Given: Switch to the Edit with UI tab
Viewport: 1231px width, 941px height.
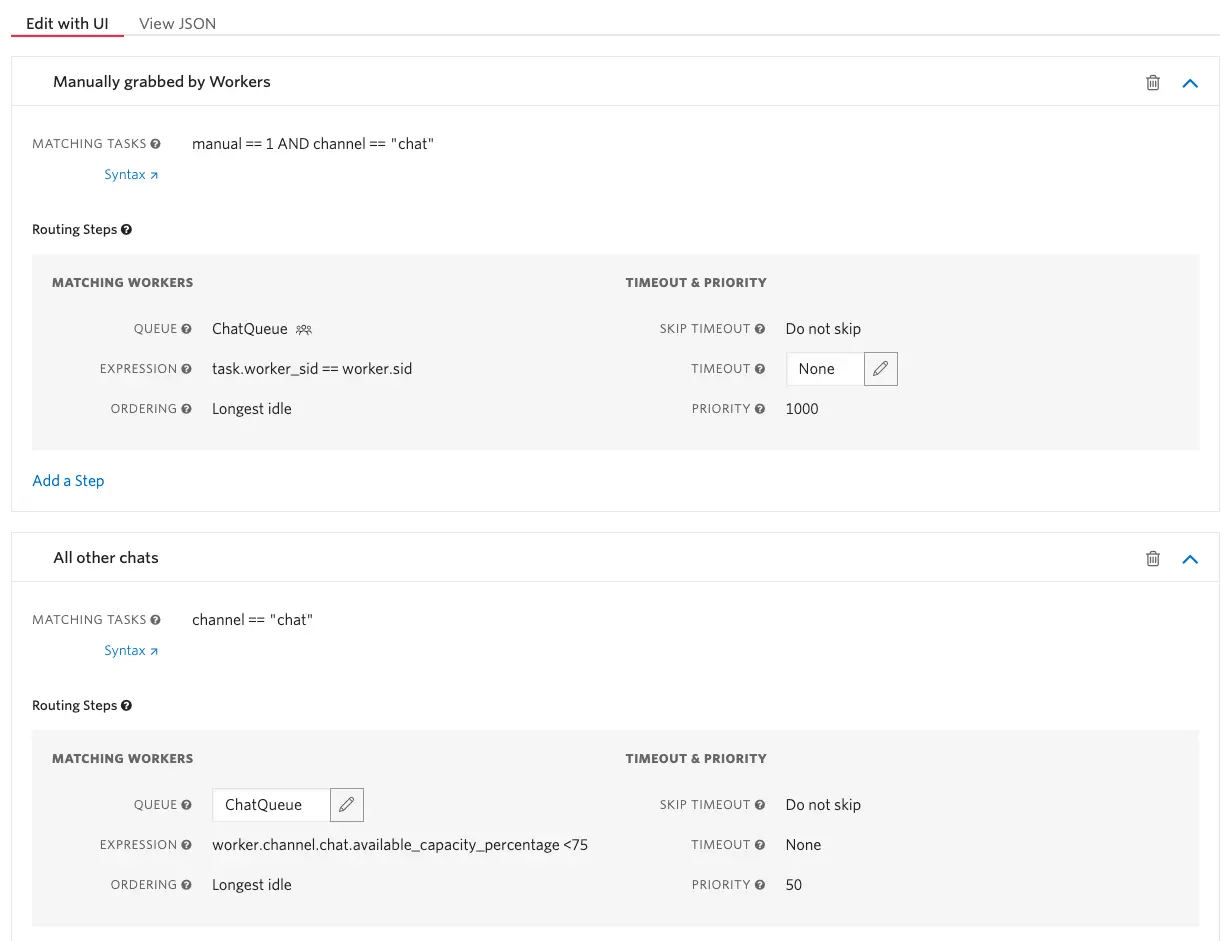Looking at the screenshot, I should pyautogui.click(x=67, y=23).
